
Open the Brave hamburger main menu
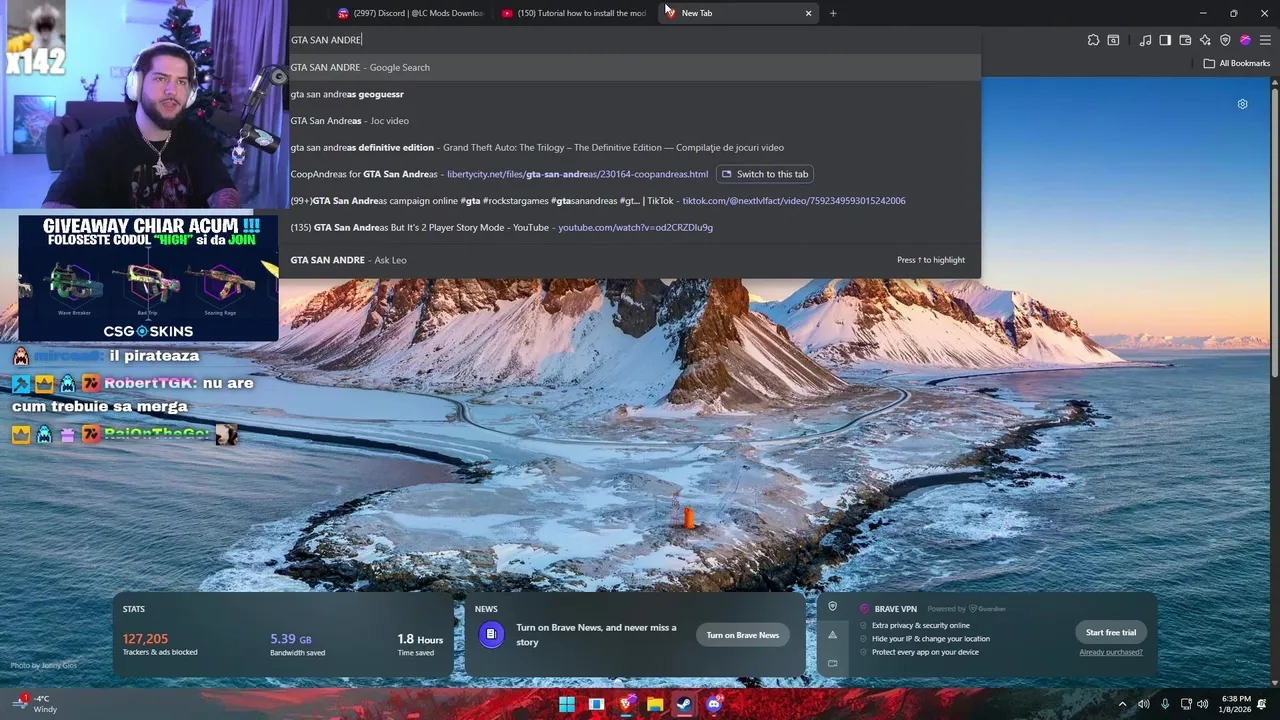pyautogui.click(x=1265, y=40)
